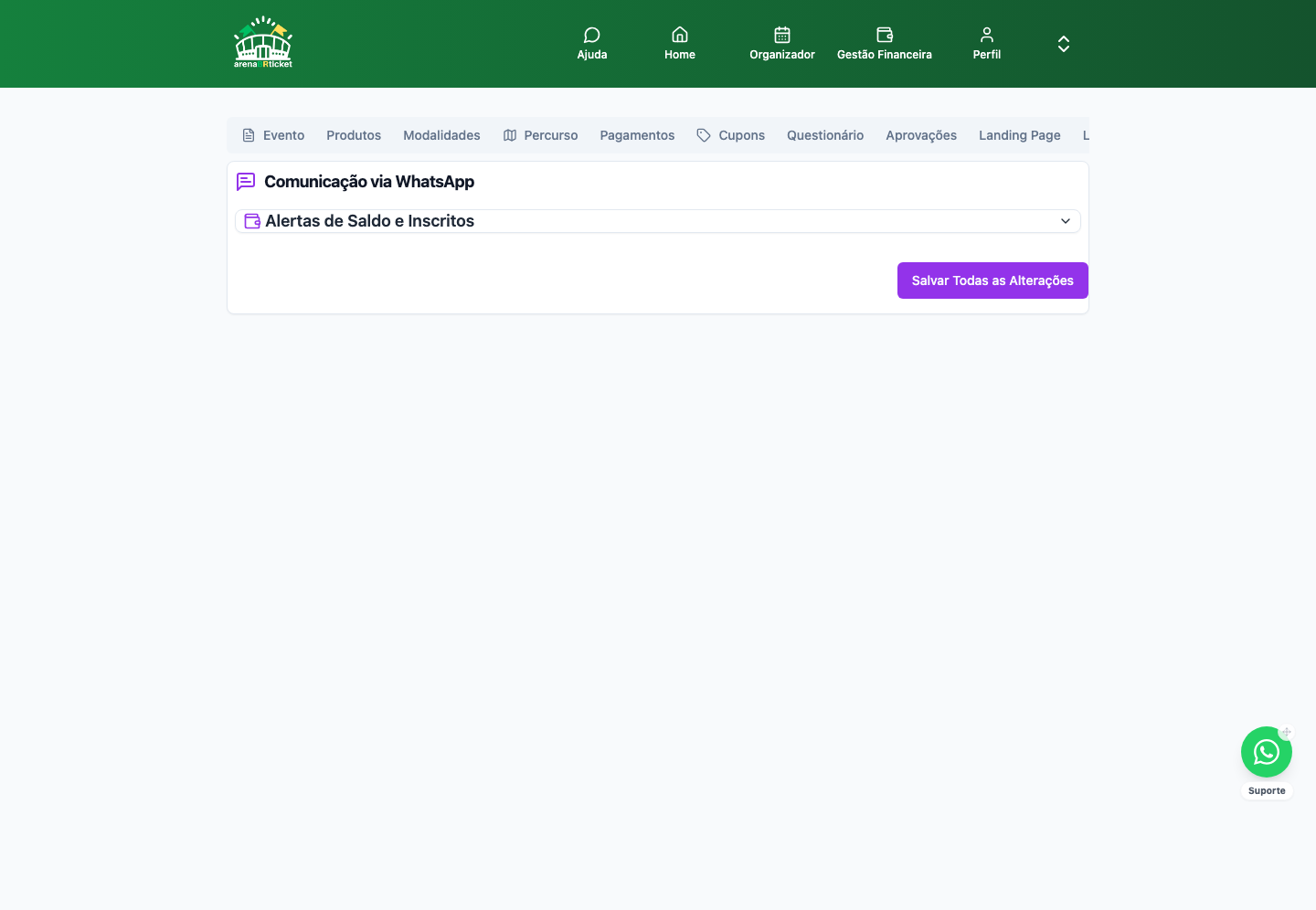Switch to the Questionário tab

coord(825,135)
